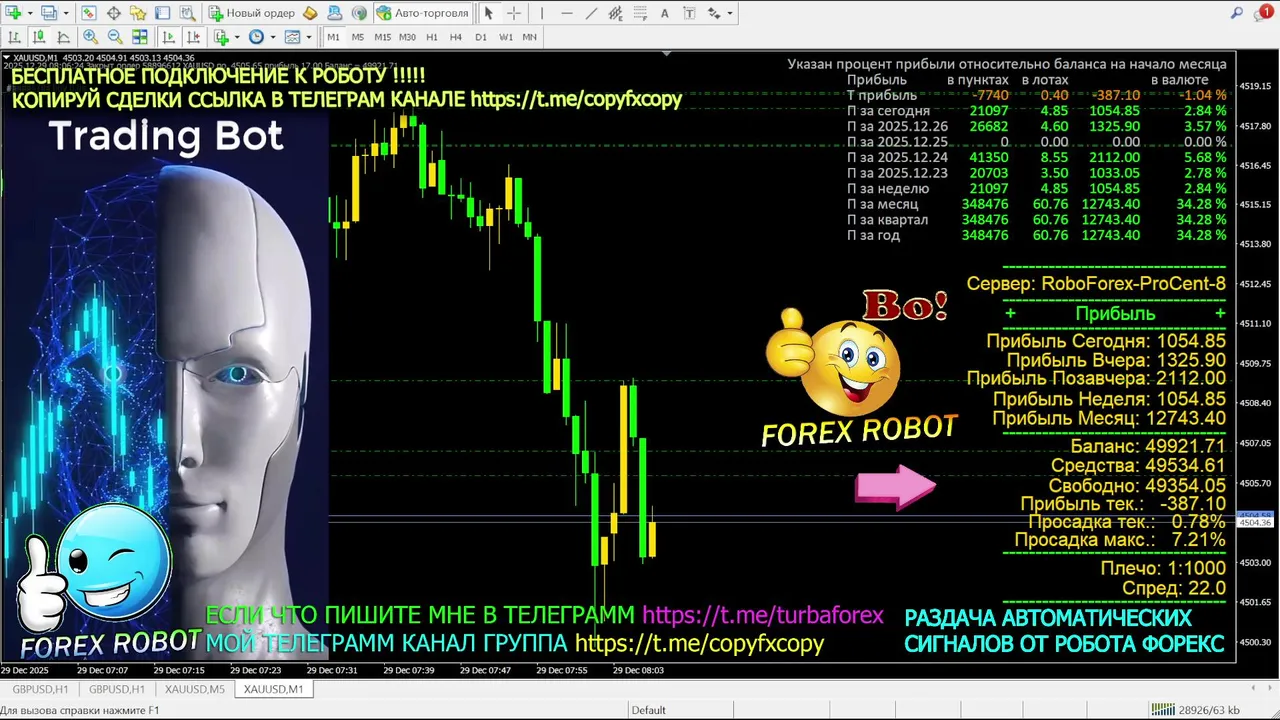Click the Спред: 22.0 label

[1174, 589]
